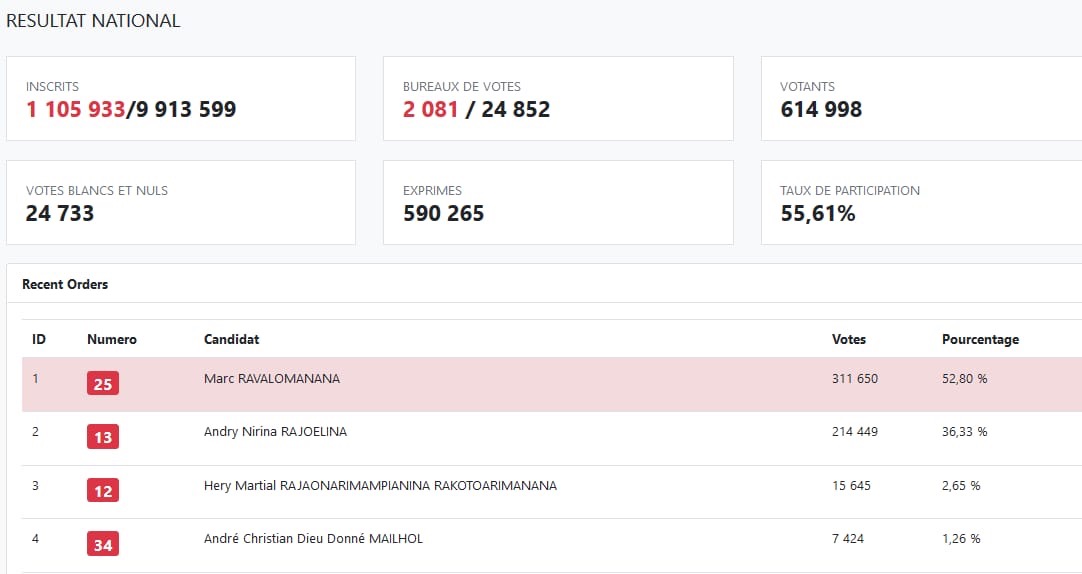Viewport: 1082px width, 574px height.
Task: Open the BUREAUX DE VOTES statistics card
Action: (558, 99)
